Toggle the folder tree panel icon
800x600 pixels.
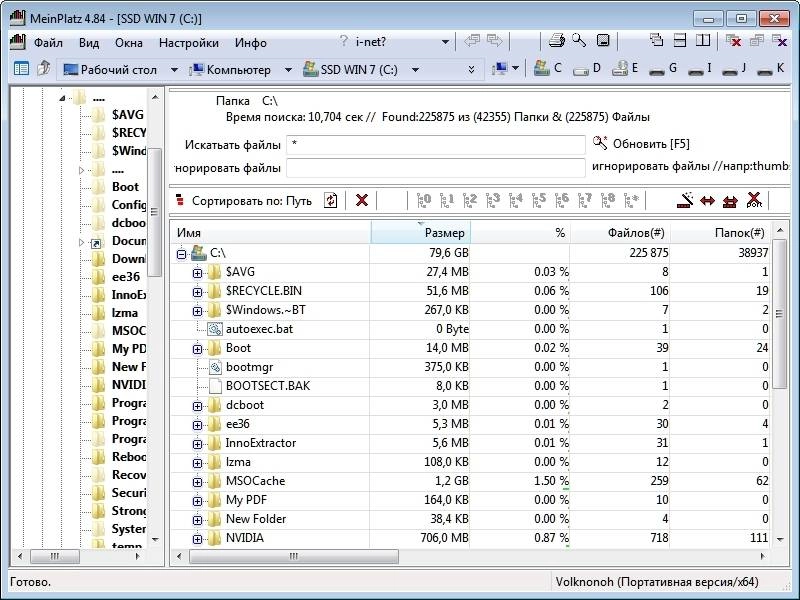[x=21, y=68]
